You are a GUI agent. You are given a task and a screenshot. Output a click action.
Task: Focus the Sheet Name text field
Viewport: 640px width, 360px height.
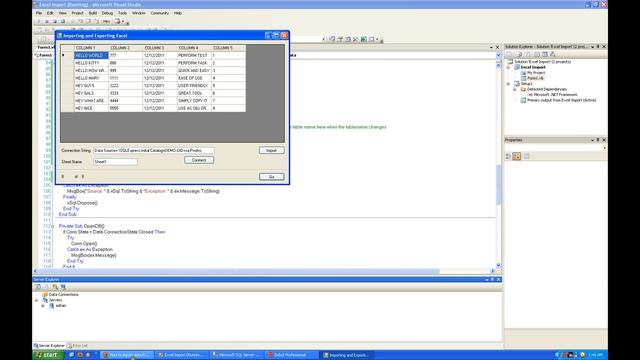[x=115, y=162]
